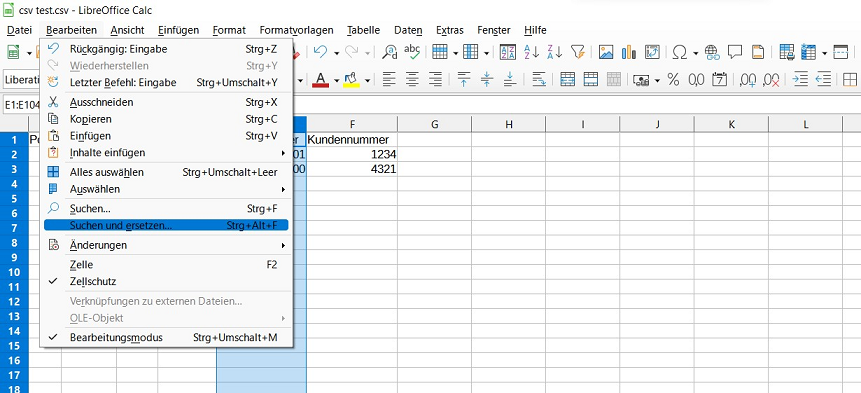
Task: Toggle the Zellschutz checked menu entry
Action: point(166,281)
